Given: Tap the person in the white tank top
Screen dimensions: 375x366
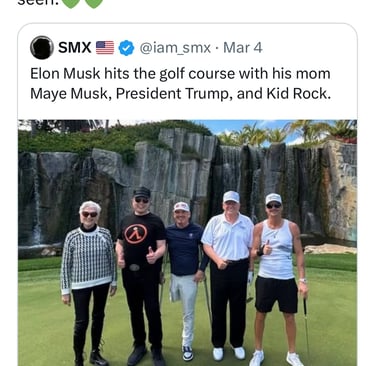Looking at the screenshot, I should point(277,278).
